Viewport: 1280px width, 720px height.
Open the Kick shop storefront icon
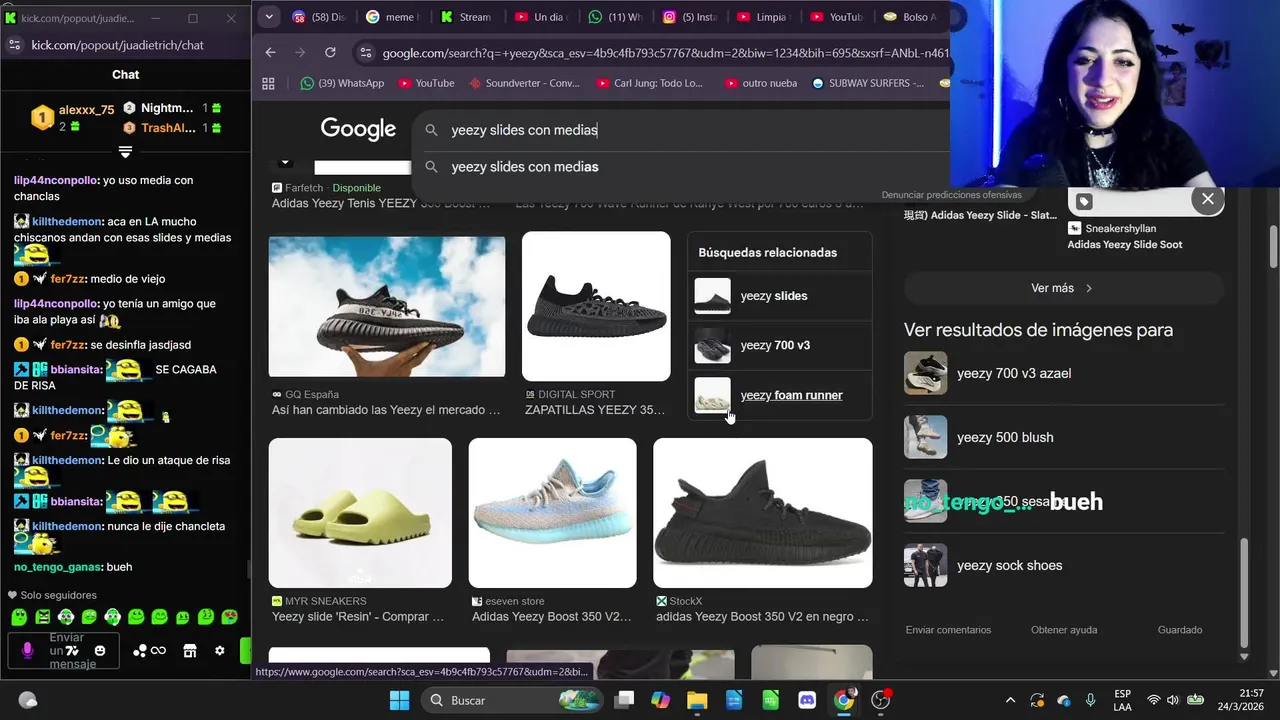click(x=190, y=651)
